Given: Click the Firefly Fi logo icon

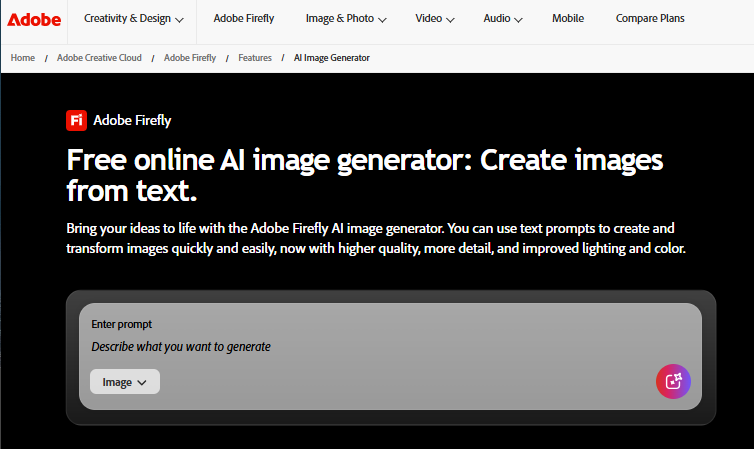Looking at the screenshot, I should click(x=76, y=120).
